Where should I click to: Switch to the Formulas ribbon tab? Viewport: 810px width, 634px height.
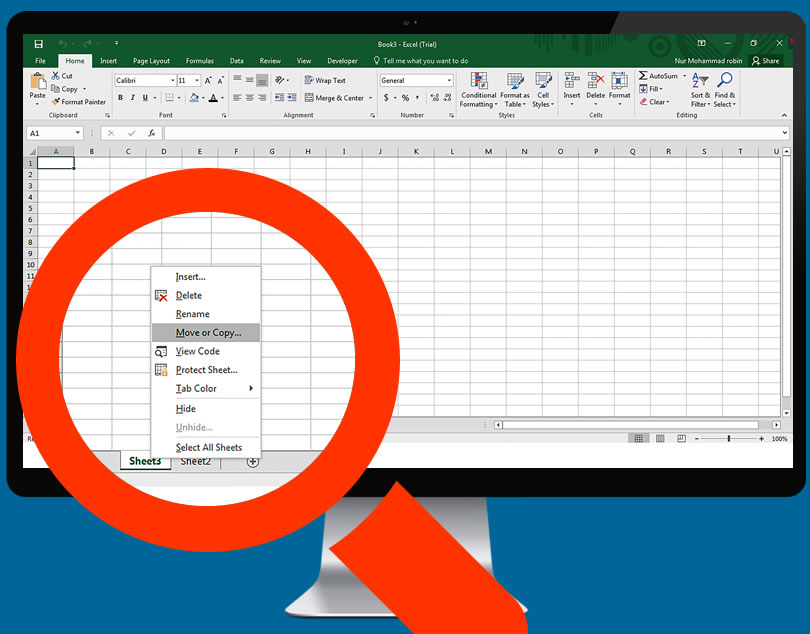200,60
